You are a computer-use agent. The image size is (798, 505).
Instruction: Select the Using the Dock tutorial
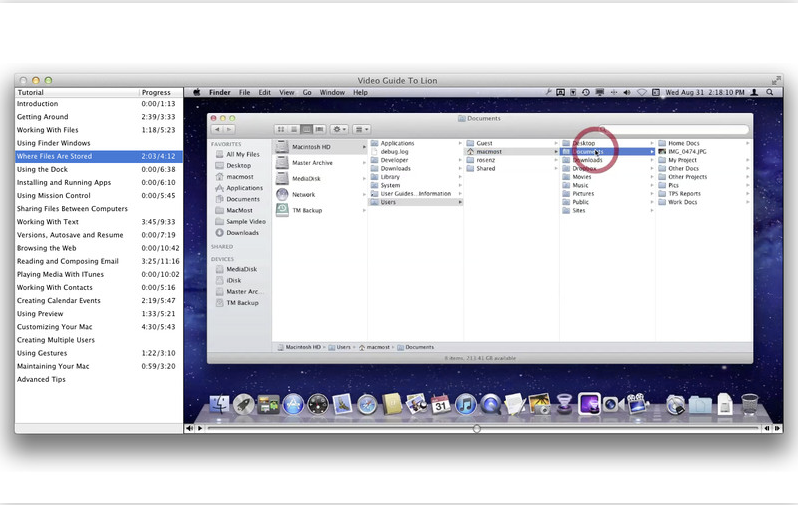tap(99, 170)
